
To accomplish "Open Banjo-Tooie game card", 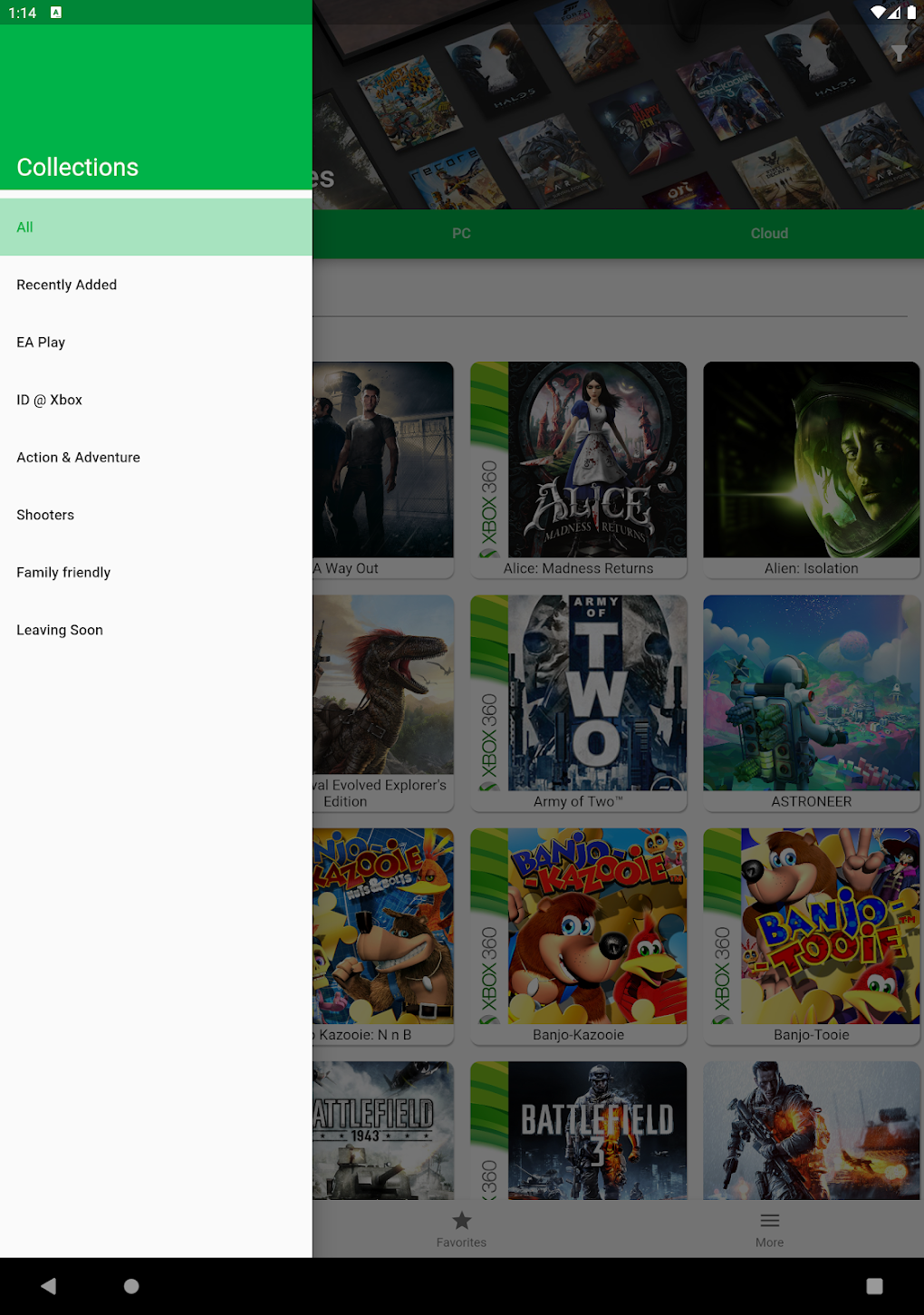I will tap(812, 936).
